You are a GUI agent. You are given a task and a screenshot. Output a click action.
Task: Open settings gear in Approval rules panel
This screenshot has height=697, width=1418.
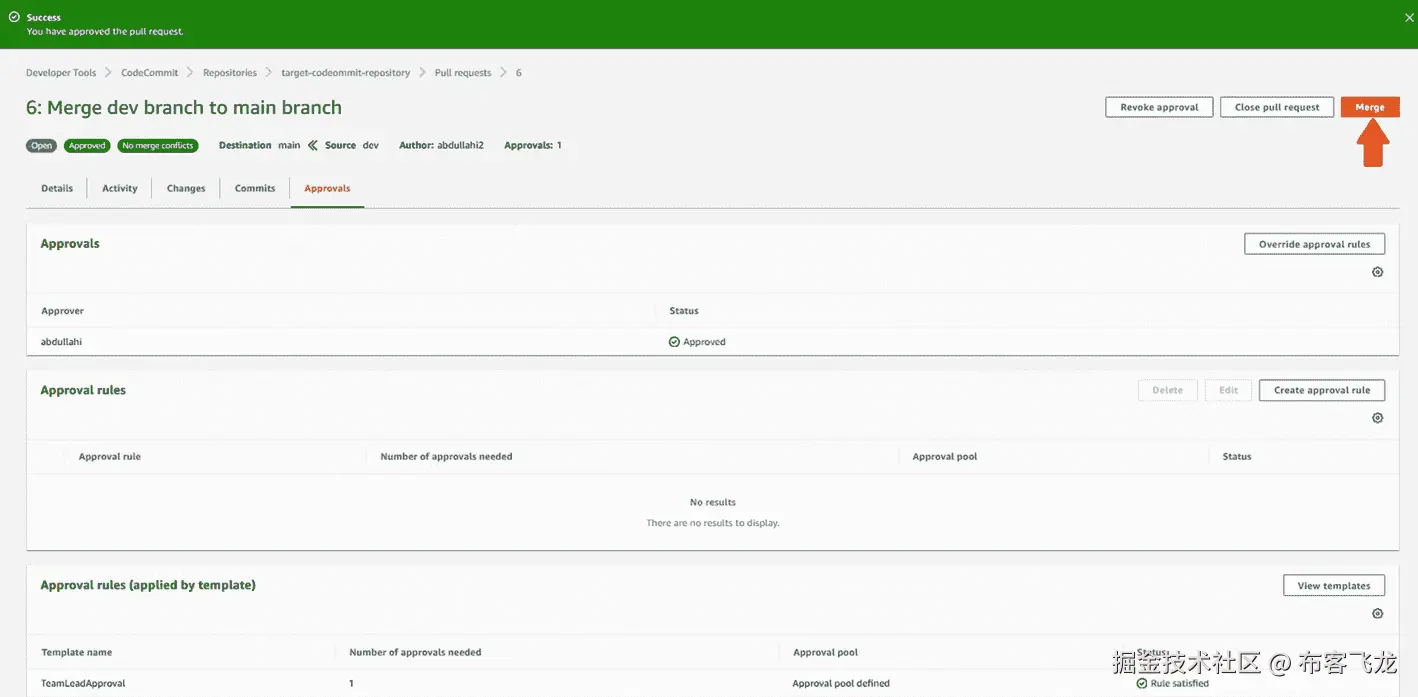pos(1377,418)
